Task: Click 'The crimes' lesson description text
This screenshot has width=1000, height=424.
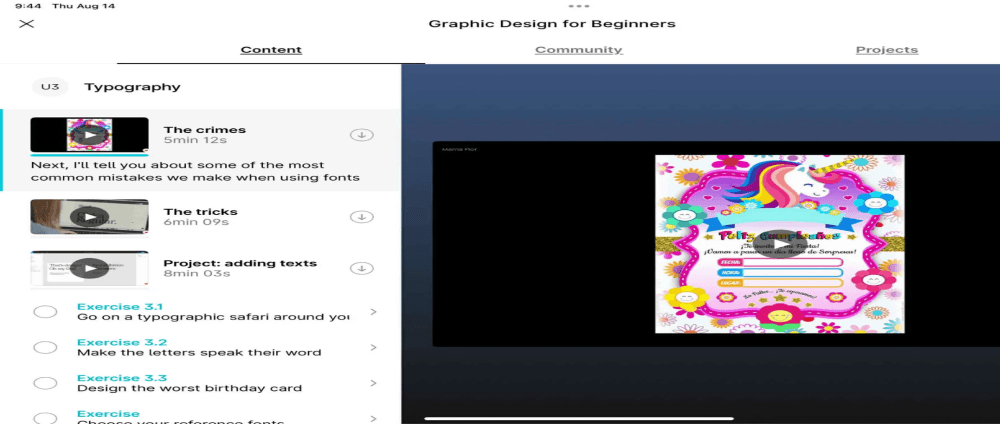Action: pyautogui.click(x=195, y=171)
